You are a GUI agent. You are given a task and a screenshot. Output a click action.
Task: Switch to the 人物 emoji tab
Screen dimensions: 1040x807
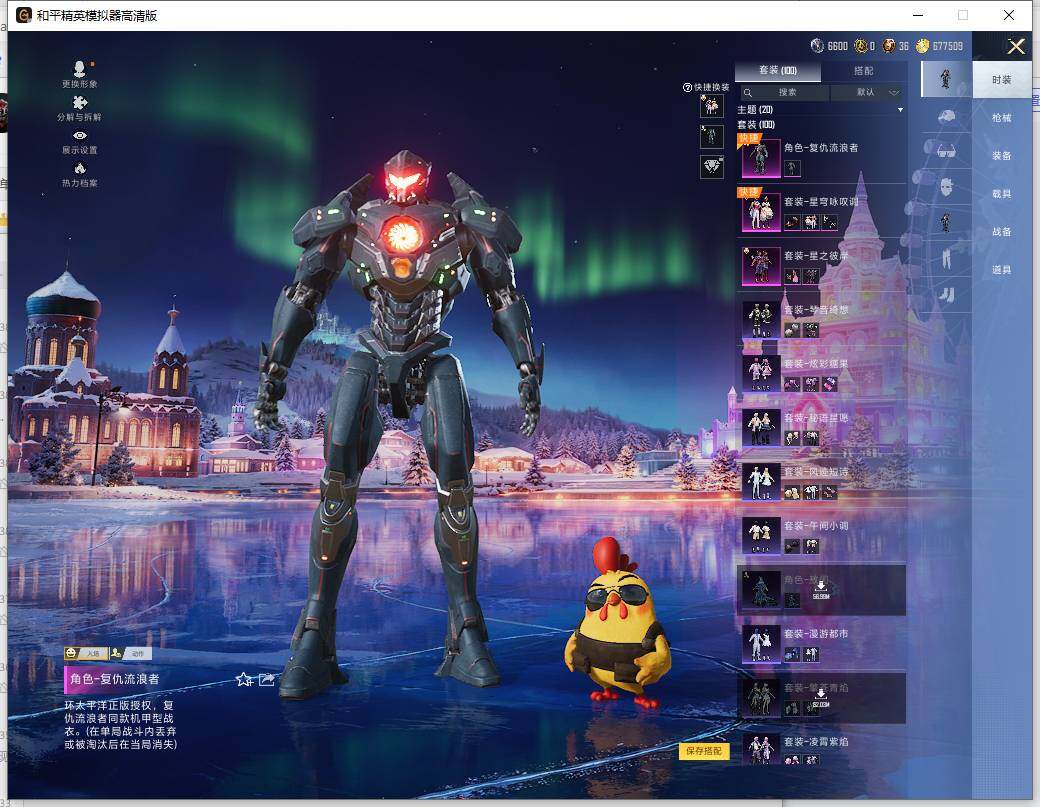tap(86, 653)
